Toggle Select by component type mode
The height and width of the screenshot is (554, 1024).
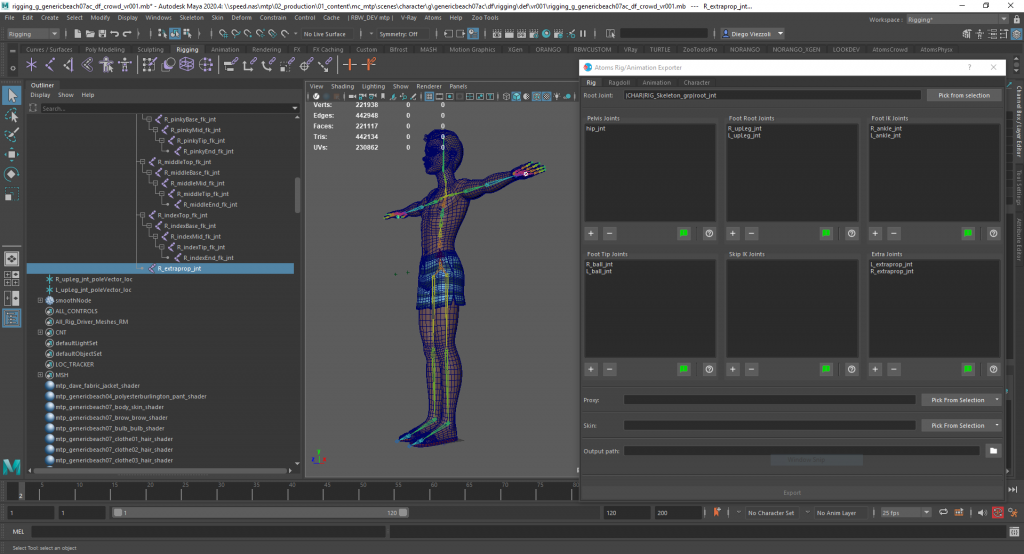187,33
